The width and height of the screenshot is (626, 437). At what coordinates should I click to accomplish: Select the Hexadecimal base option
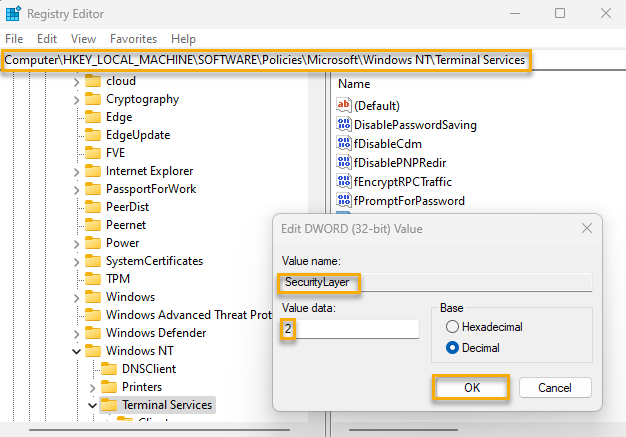click(453, 327)
